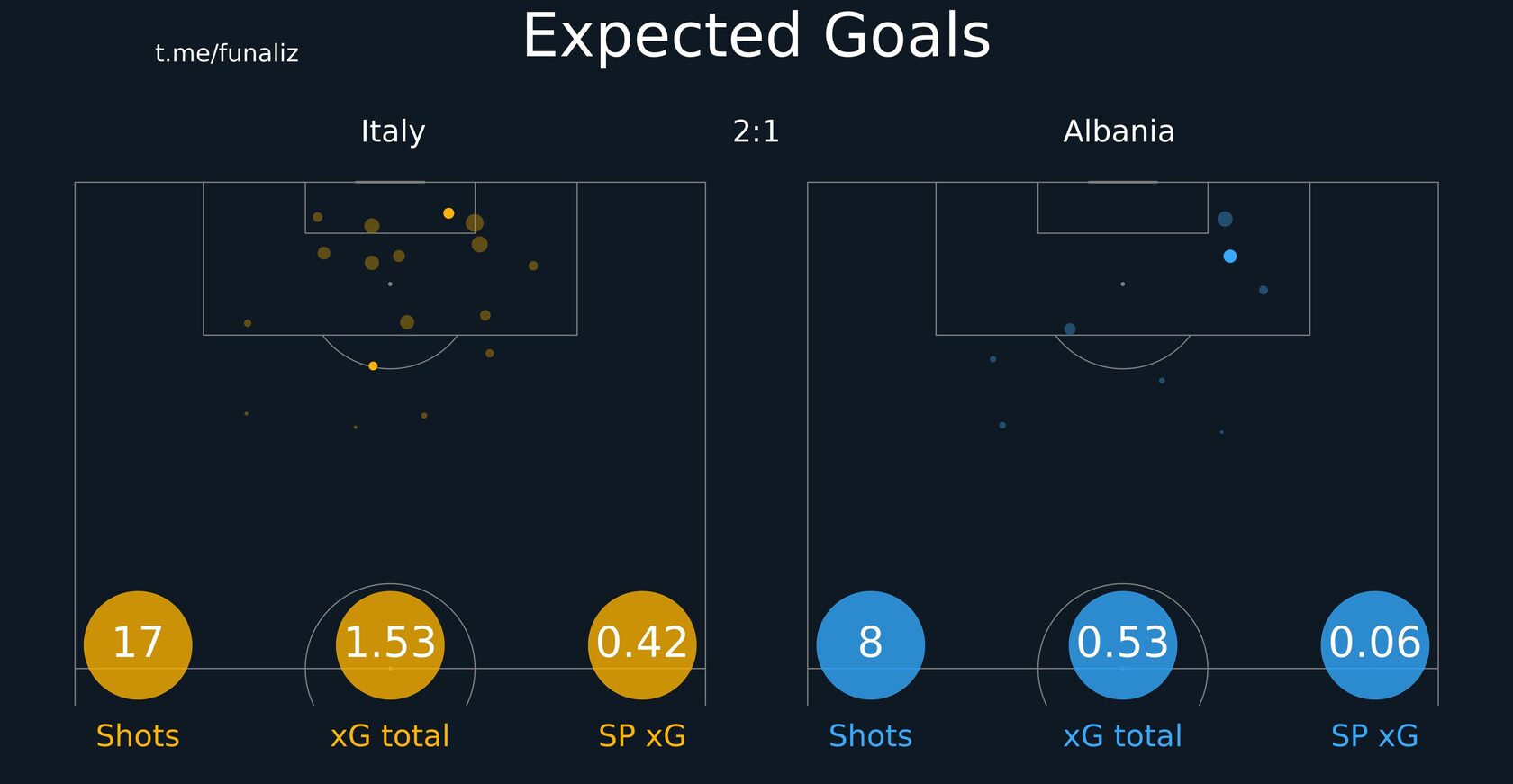Screen dimensions: 1513x784
Task: Open the t.me/funaliz link
Action: [227, 53]
